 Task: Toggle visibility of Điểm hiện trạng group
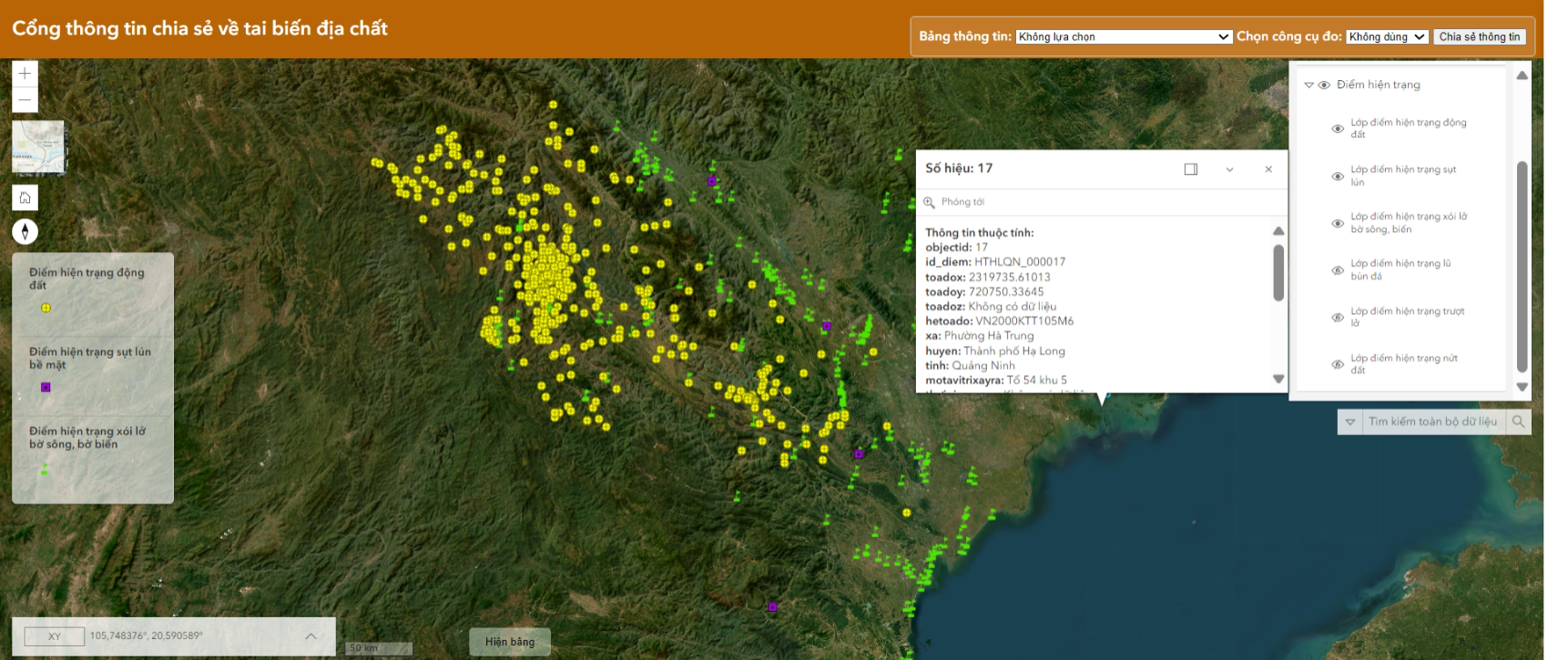[x=1324, y=85]
